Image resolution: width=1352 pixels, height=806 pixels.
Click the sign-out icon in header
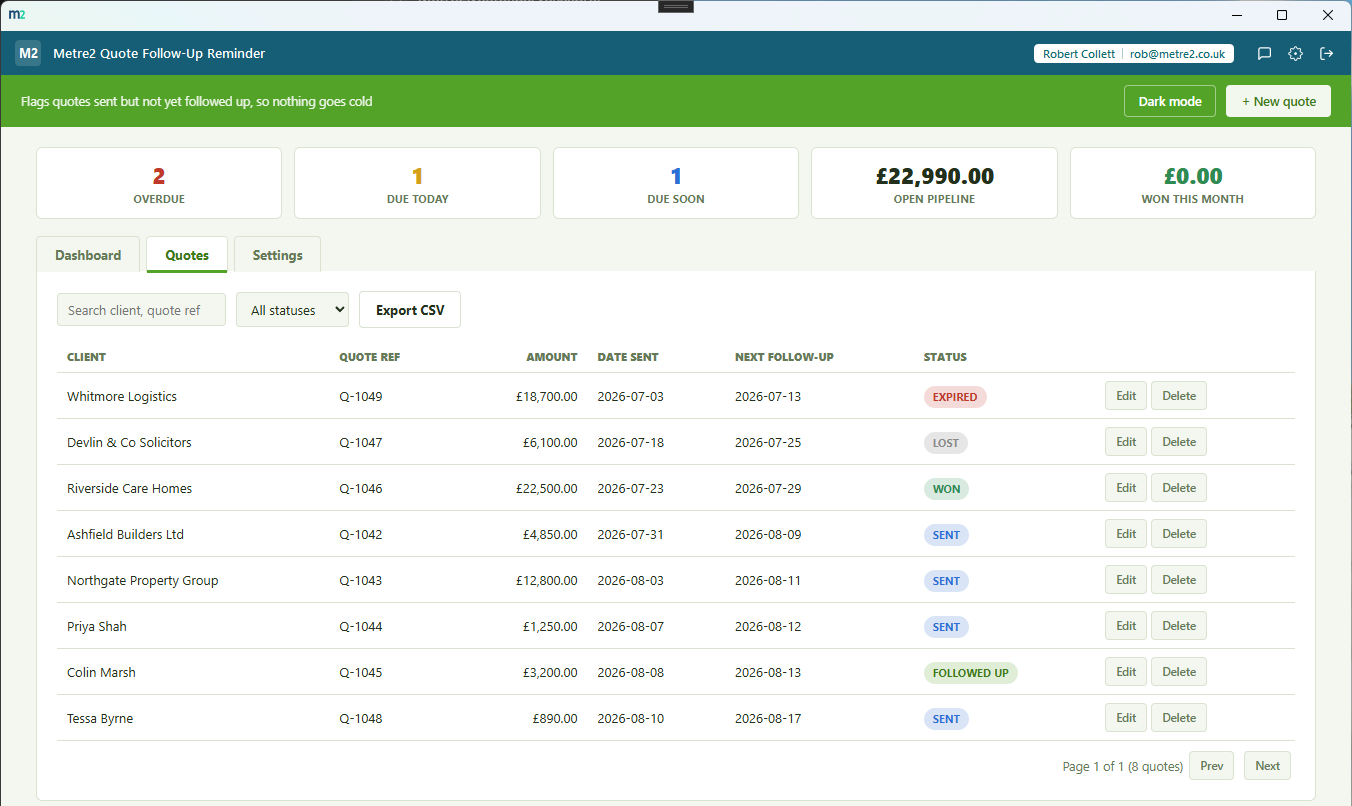coord(1327,54)
